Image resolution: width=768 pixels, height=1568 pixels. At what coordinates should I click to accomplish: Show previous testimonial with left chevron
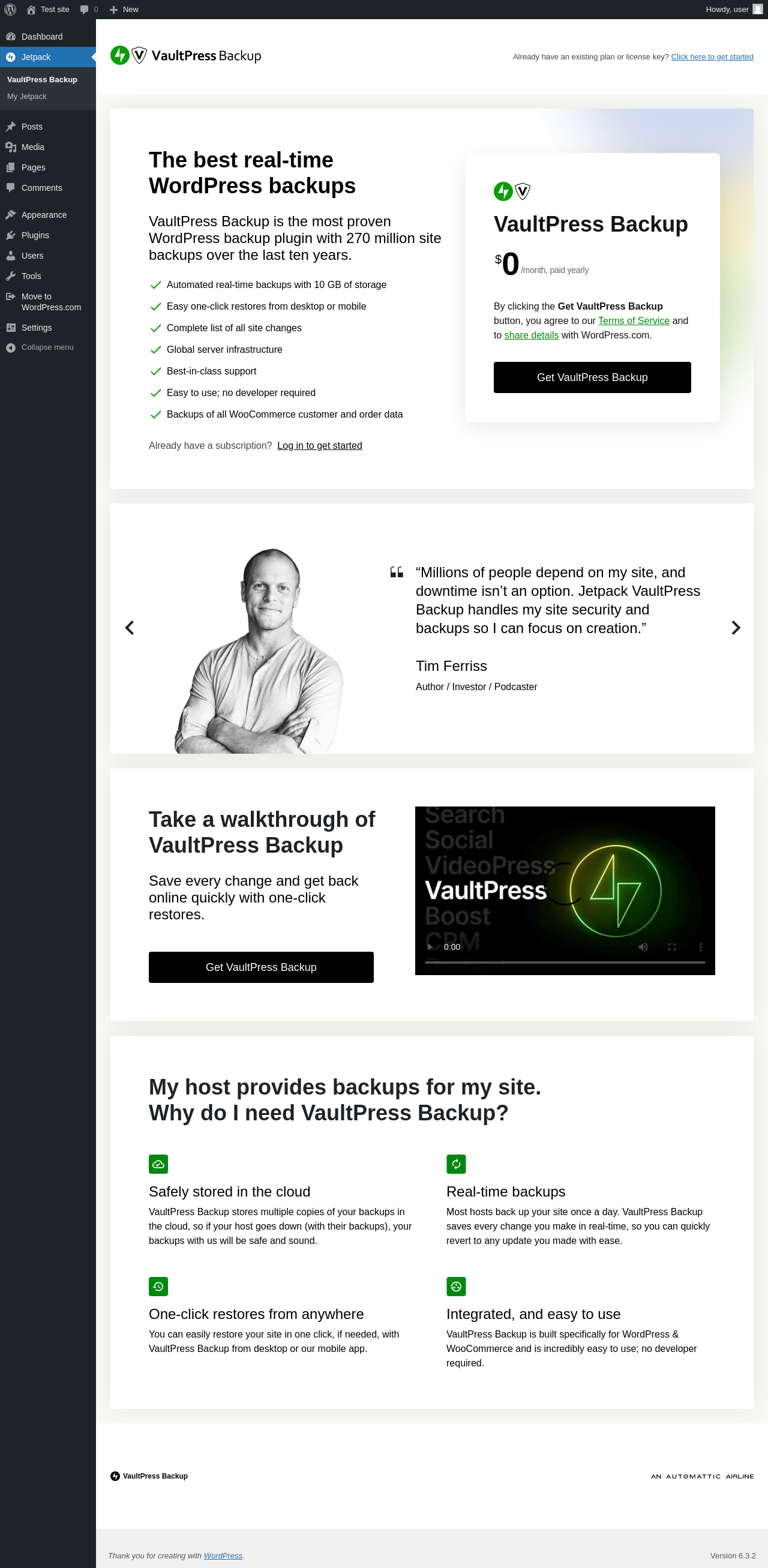click(x=130, y=628)
